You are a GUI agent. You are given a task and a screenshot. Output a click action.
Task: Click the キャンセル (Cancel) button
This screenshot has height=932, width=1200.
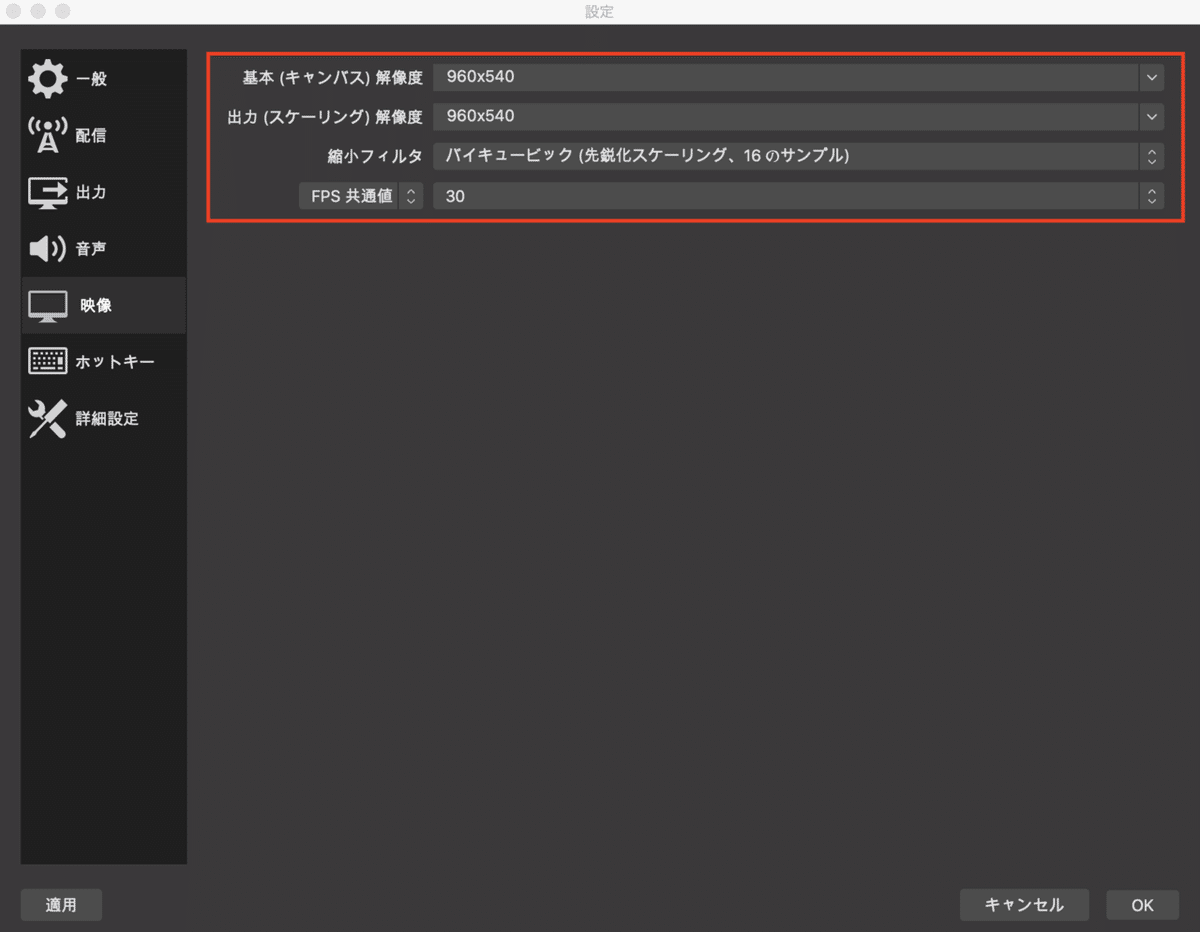tap(1024, 904)
